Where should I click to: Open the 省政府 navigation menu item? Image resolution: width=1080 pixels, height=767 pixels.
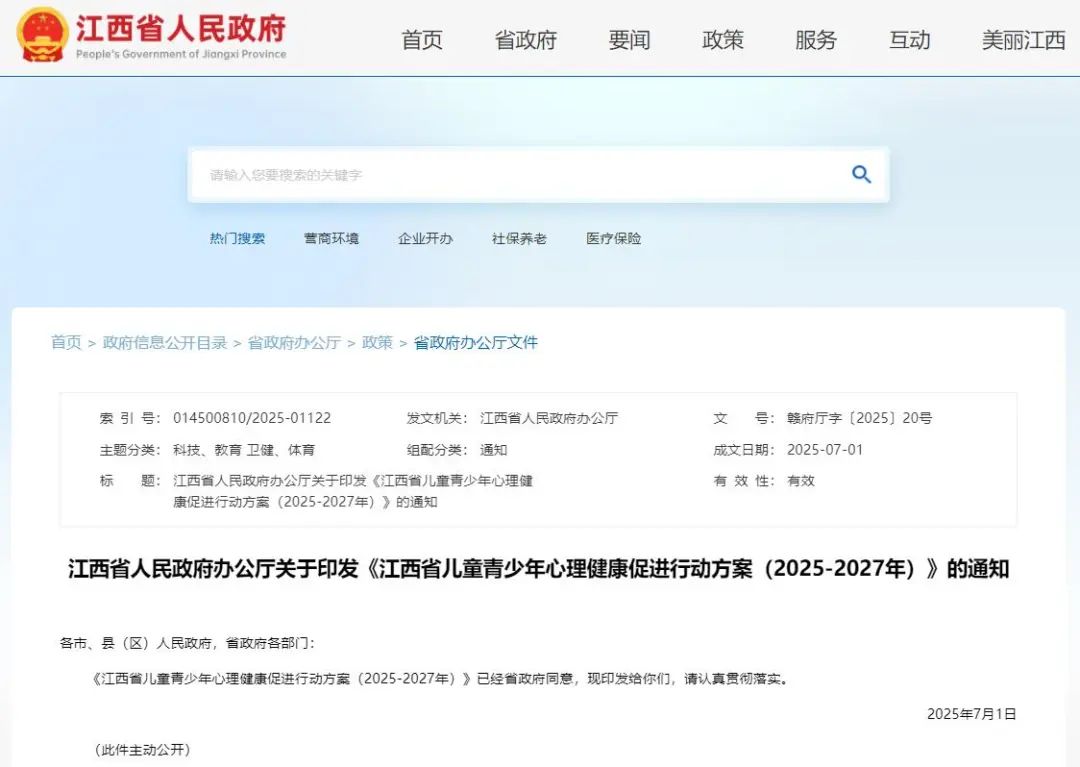click(526, 40)
